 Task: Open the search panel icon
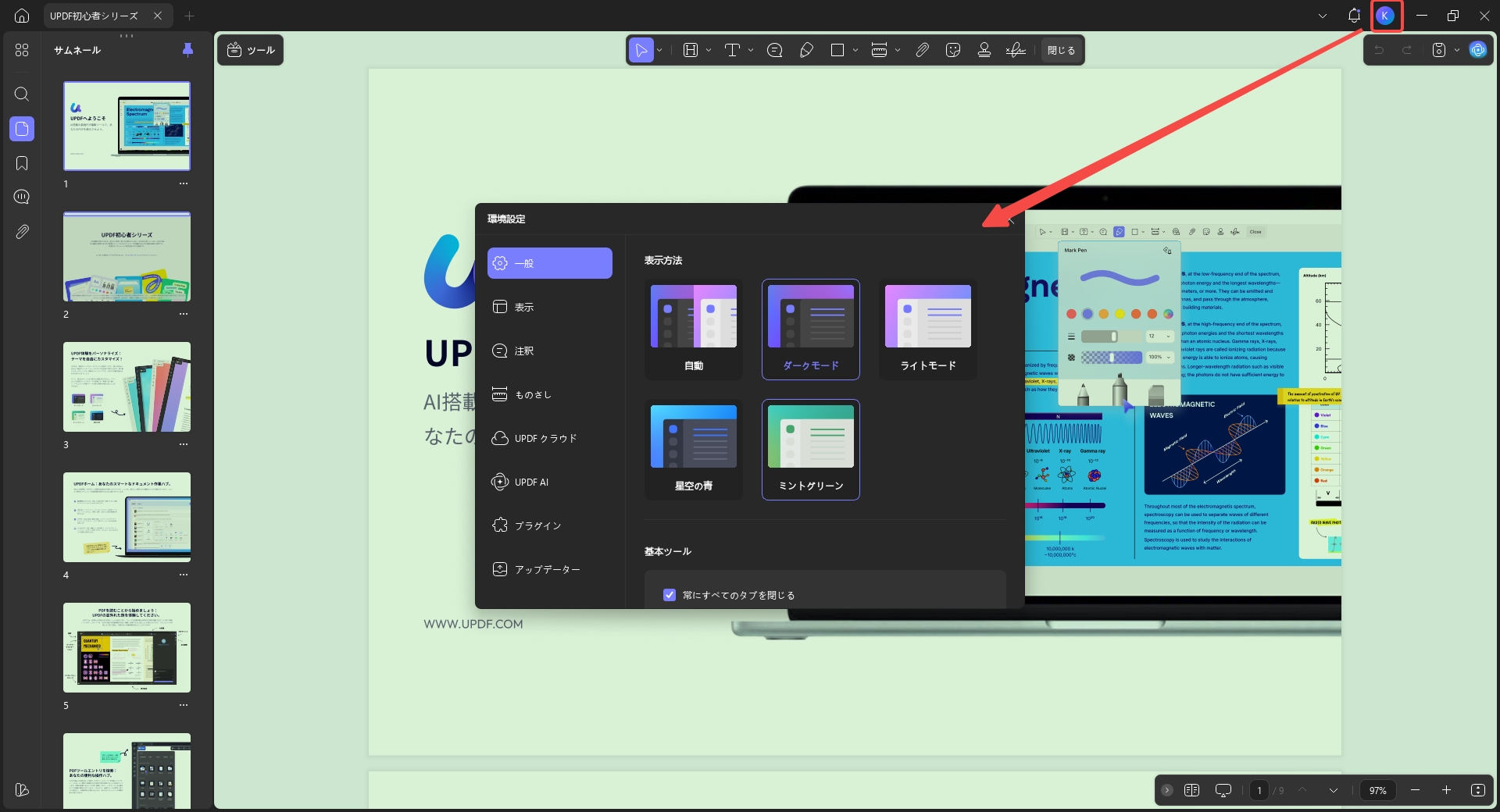(x=22, y=94)
